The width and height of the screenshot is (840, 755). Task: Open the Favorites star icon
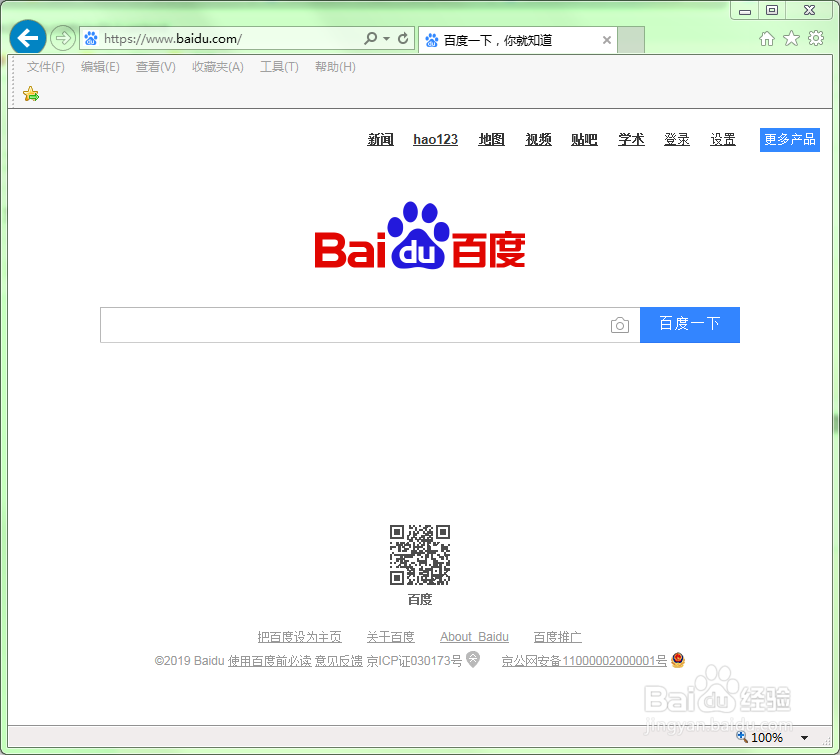(789, 37)
